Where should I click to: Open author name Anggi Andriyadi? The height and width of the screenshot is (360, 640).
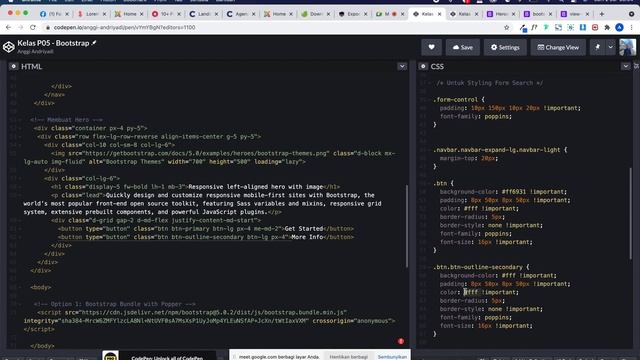click(36, 51)
